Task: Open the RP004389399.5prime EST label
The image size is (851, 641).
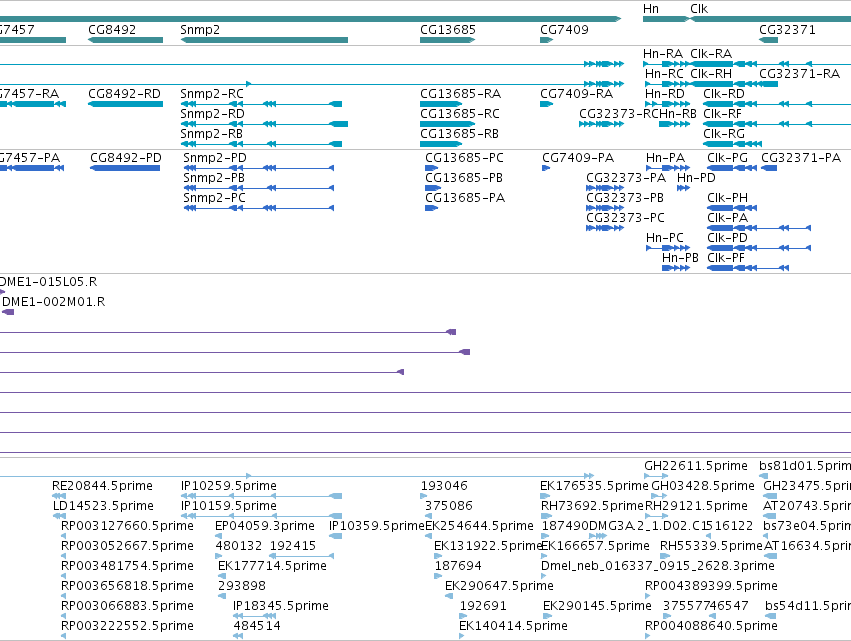Action: (x=711, y=586)
